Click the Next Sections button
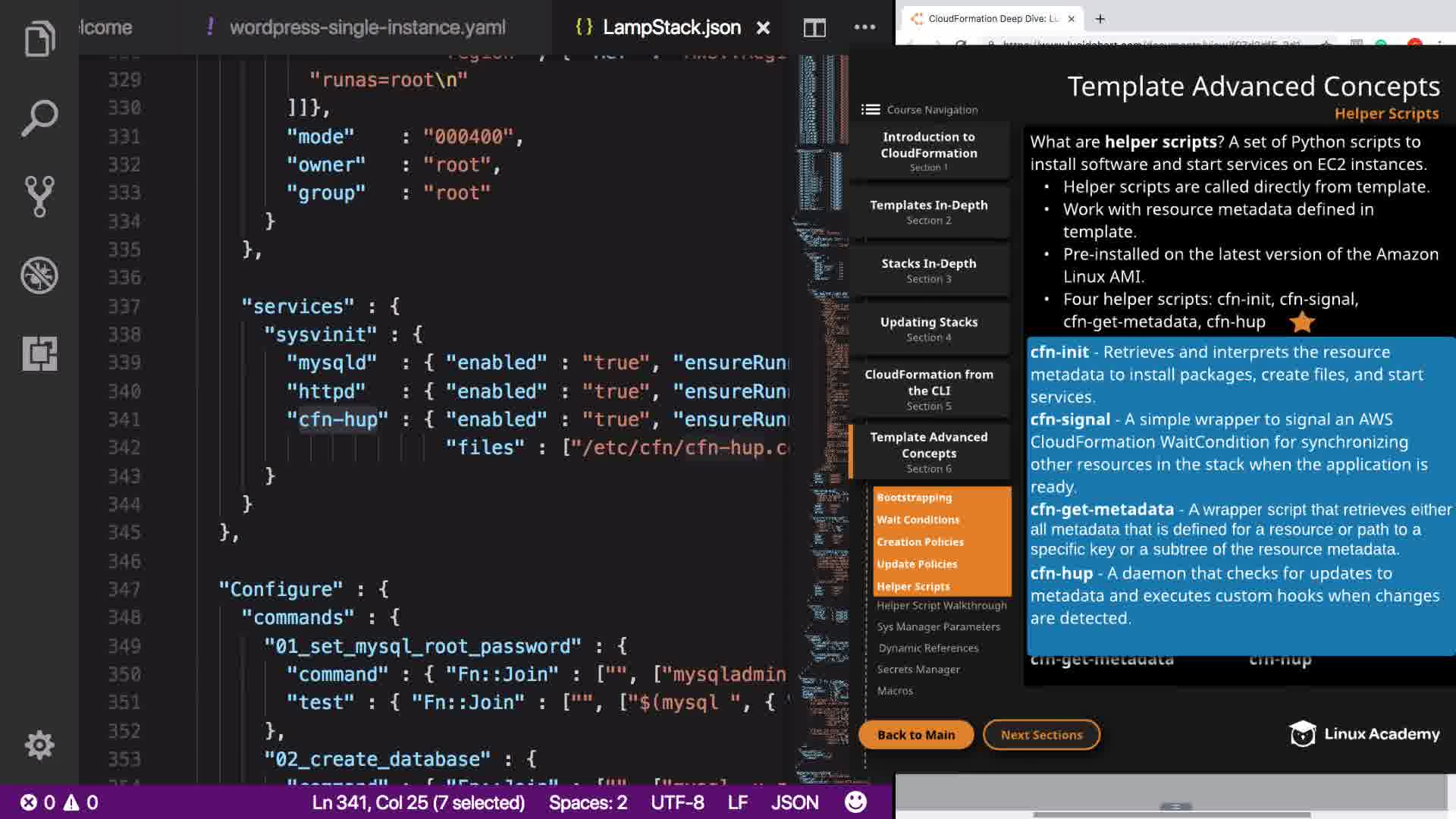The image size is (1456, 819). [1041, 735]
